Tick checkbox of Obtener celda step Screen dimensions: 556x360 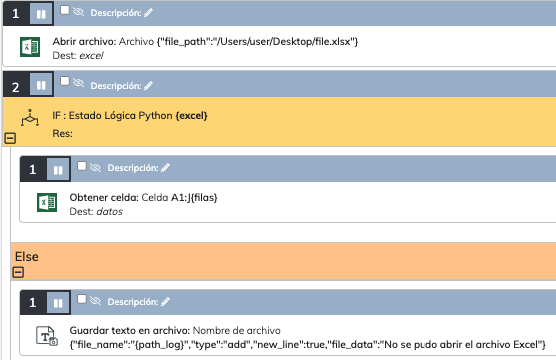(82, 166)
